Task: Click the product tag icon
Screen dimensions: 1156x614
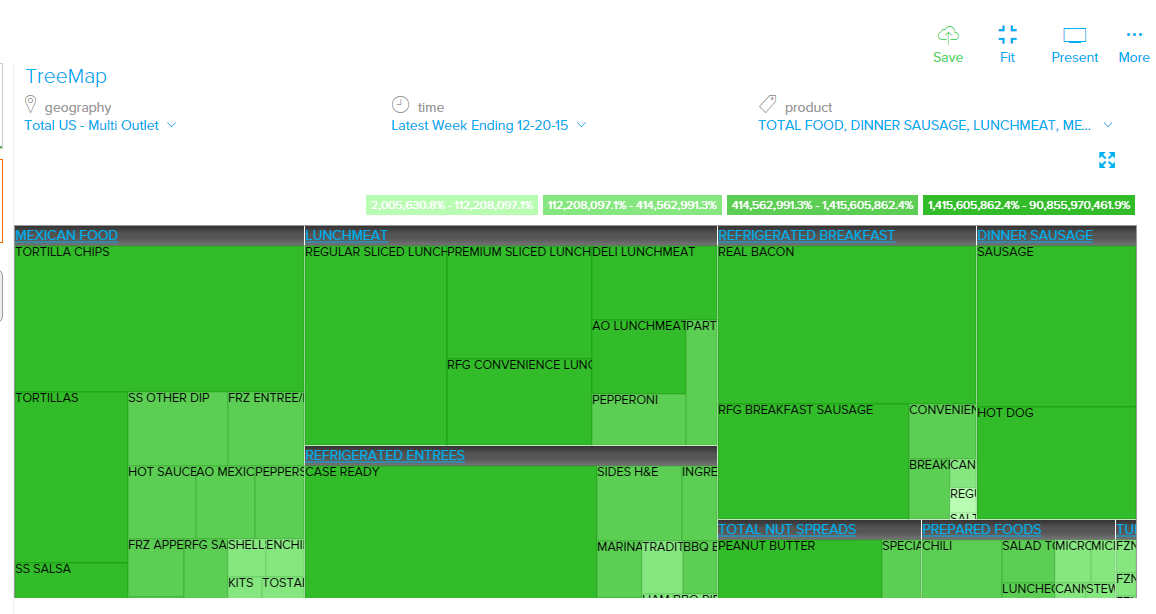Action: 767,105
